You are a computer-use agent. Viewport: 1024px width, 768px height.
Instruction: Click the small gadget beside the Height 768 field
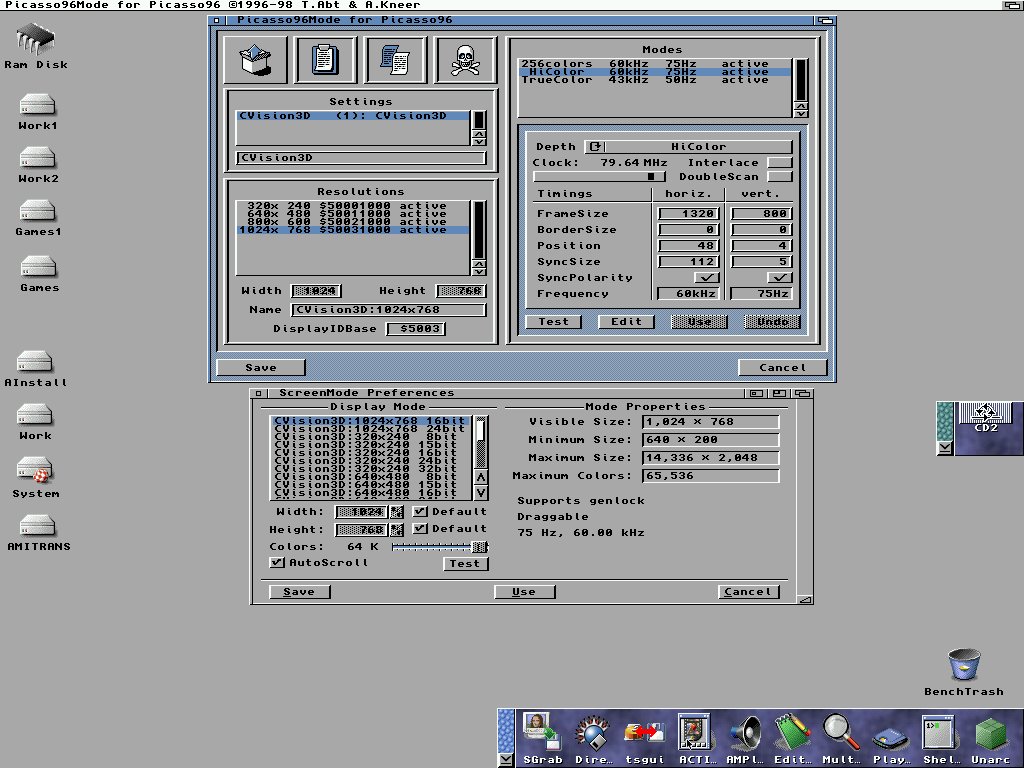(397, 530)
